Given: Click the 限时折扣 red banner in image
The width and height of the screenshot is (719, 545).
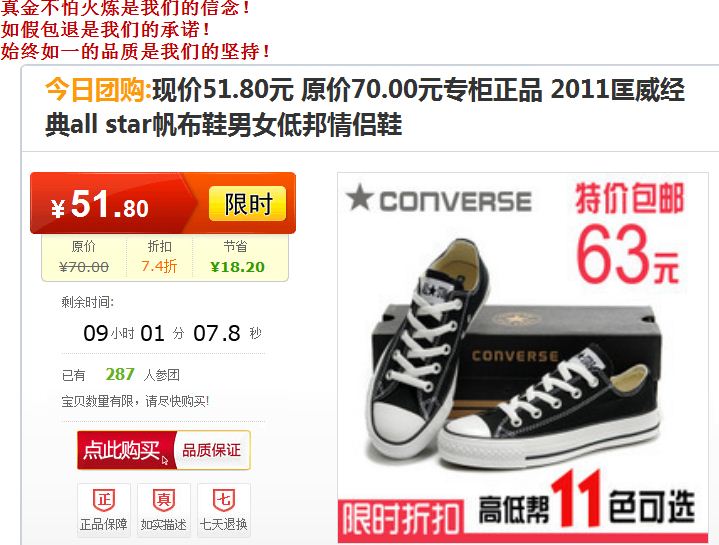Looking at the screenshot, I should [401, 519].
